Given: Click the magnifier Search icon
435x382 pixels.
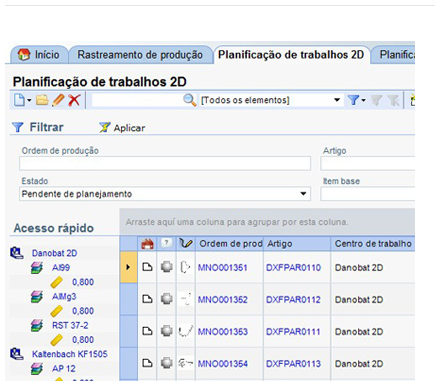Looking at the screenshot, I should (x=190, y=100).
